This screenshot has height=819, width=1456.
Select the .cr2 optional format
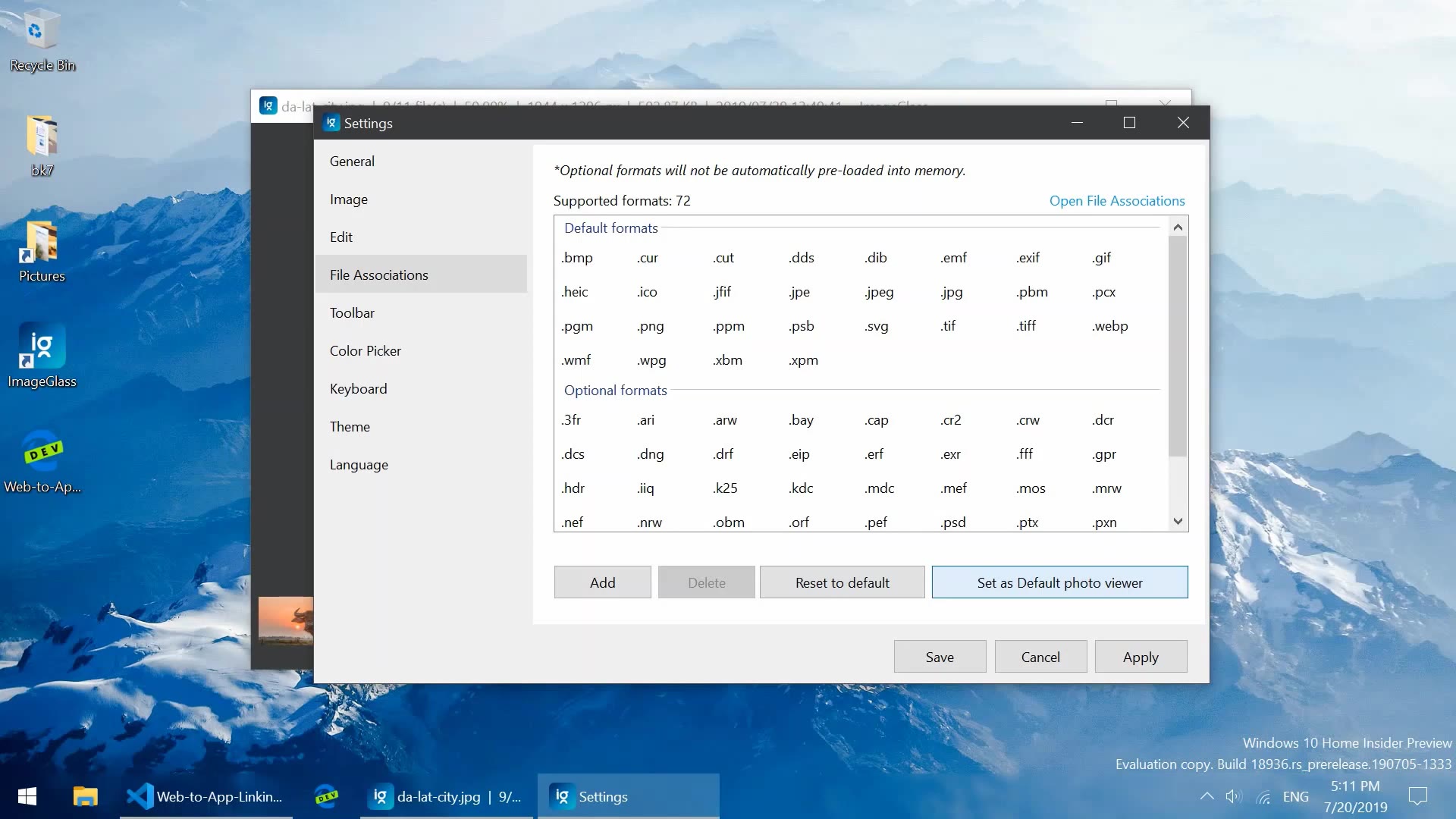pos(951,420)
